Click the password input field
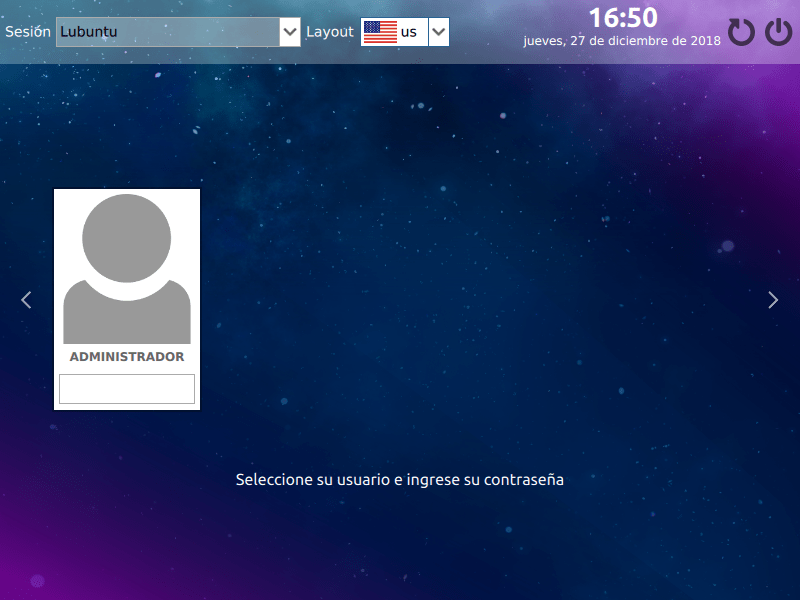Viewport: 800px width, 600px height. click(x=126, y=389)
